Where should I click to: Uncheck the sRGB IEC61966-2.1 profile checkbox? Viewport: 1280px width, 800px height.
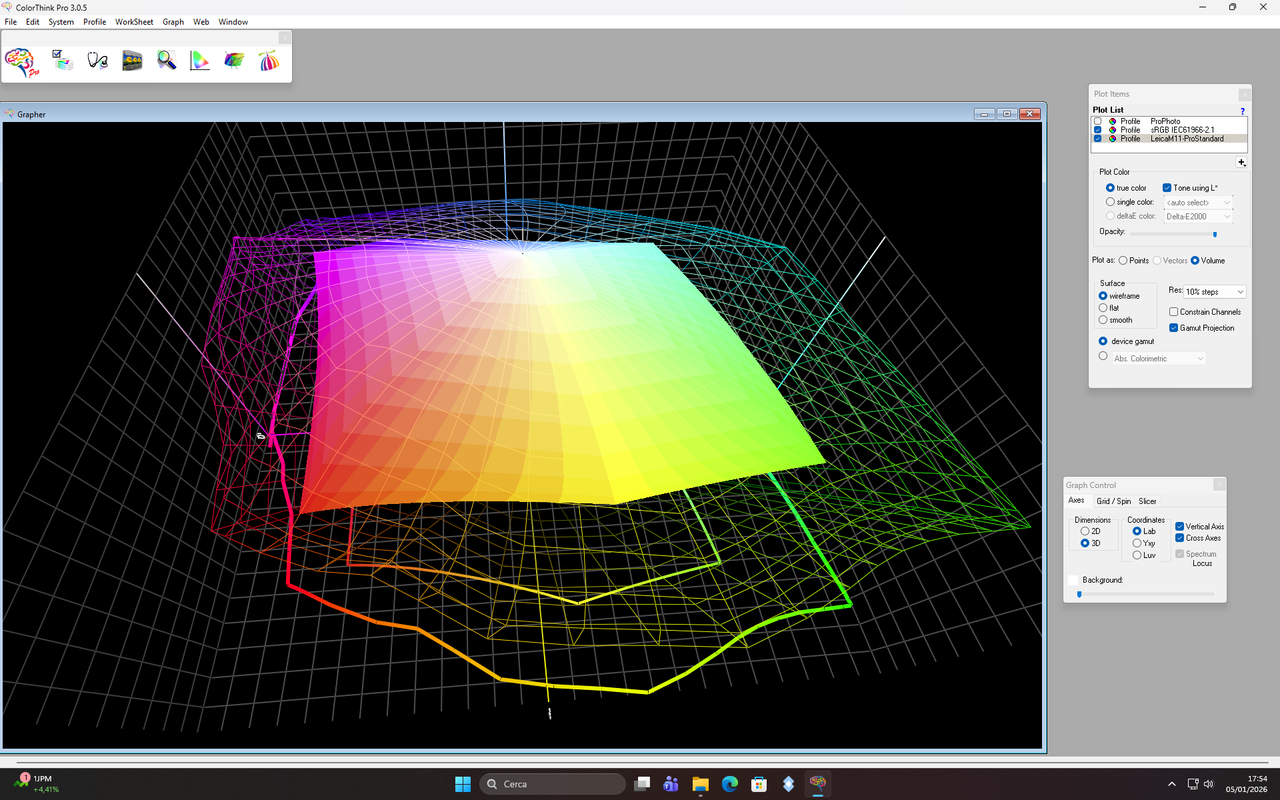click(1098, 130)
